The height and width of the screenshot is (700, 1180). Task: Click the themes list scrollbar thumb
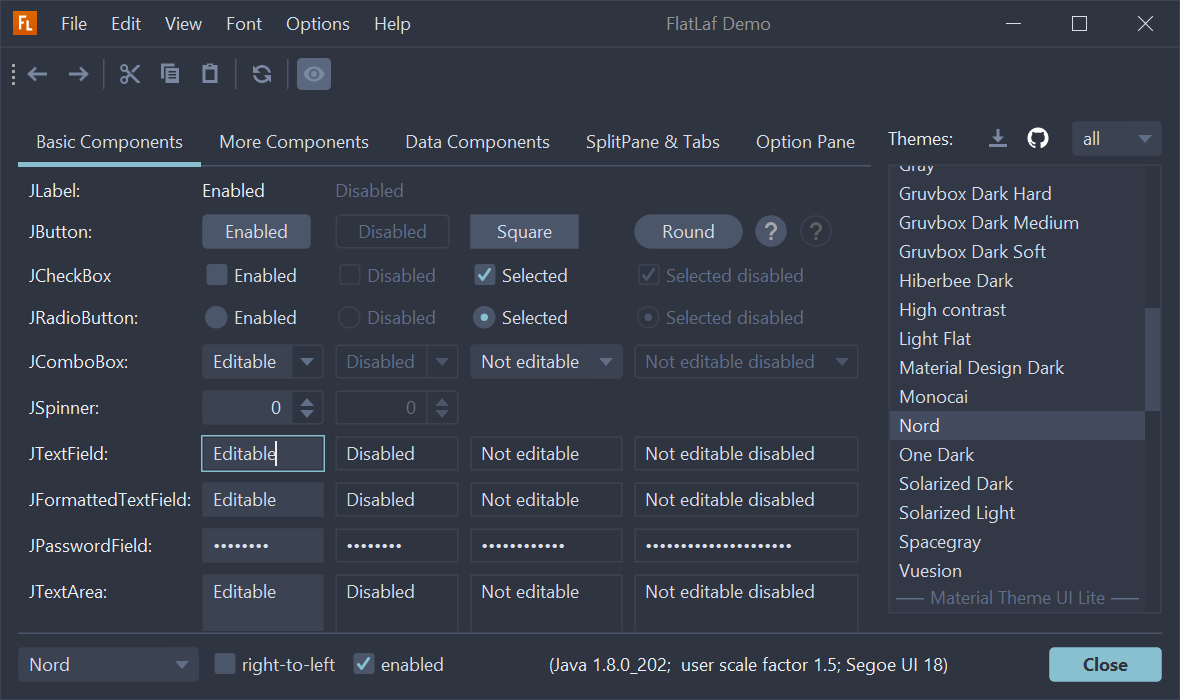(1152, 358)
